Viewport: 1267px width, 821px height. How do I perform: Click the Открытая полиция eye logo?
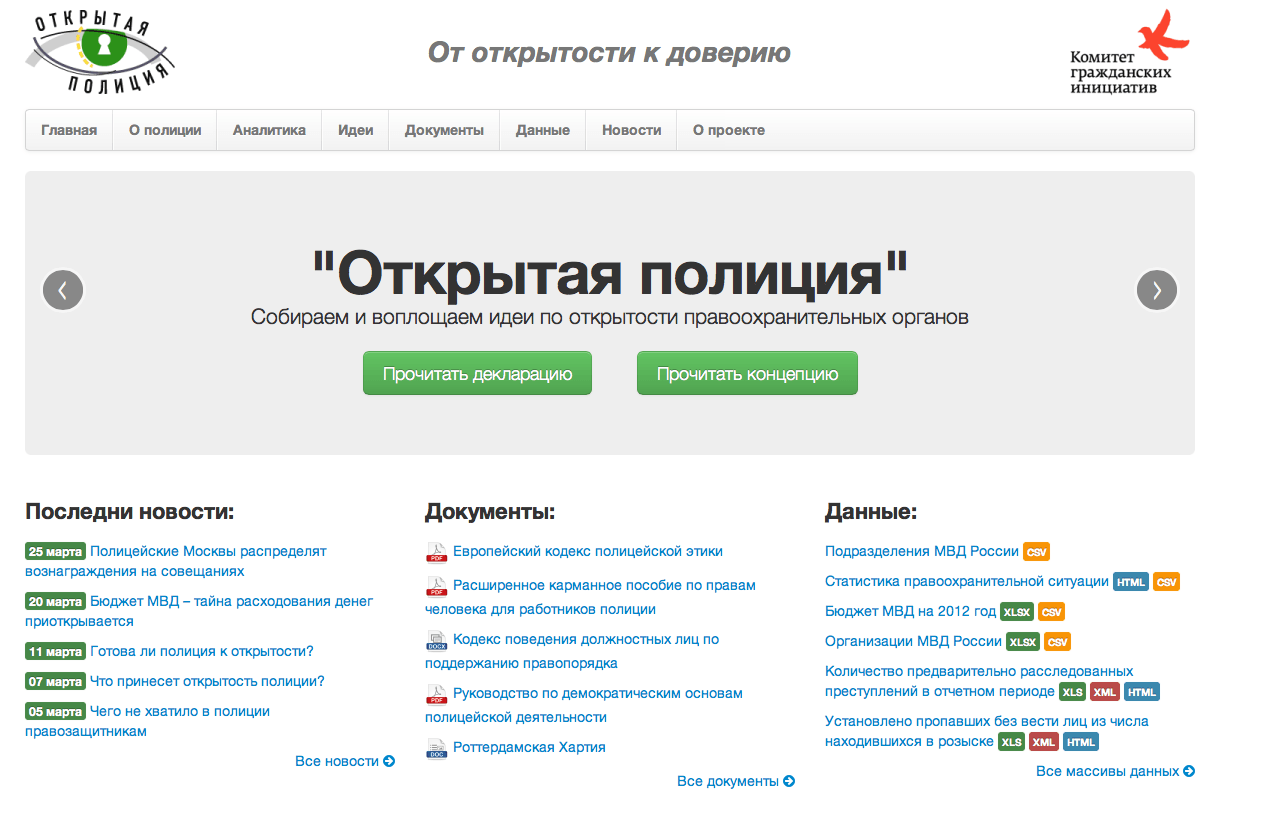(x=100, y=50)
